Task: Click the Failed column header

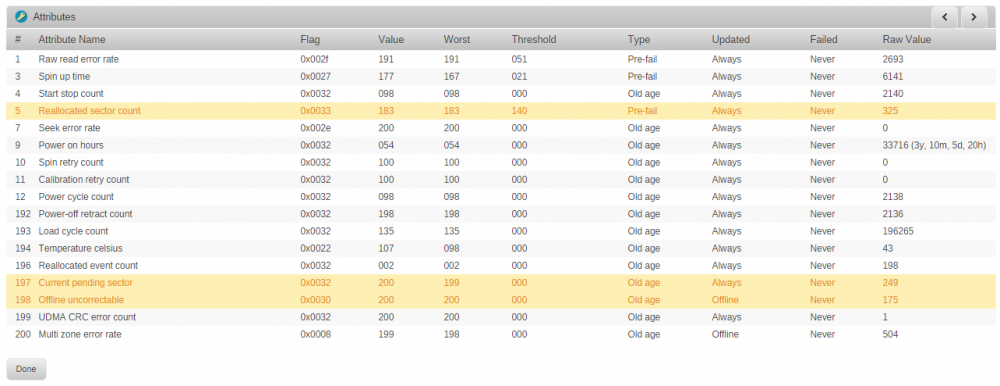Action: pyautogui.click(x=823, y=40)
